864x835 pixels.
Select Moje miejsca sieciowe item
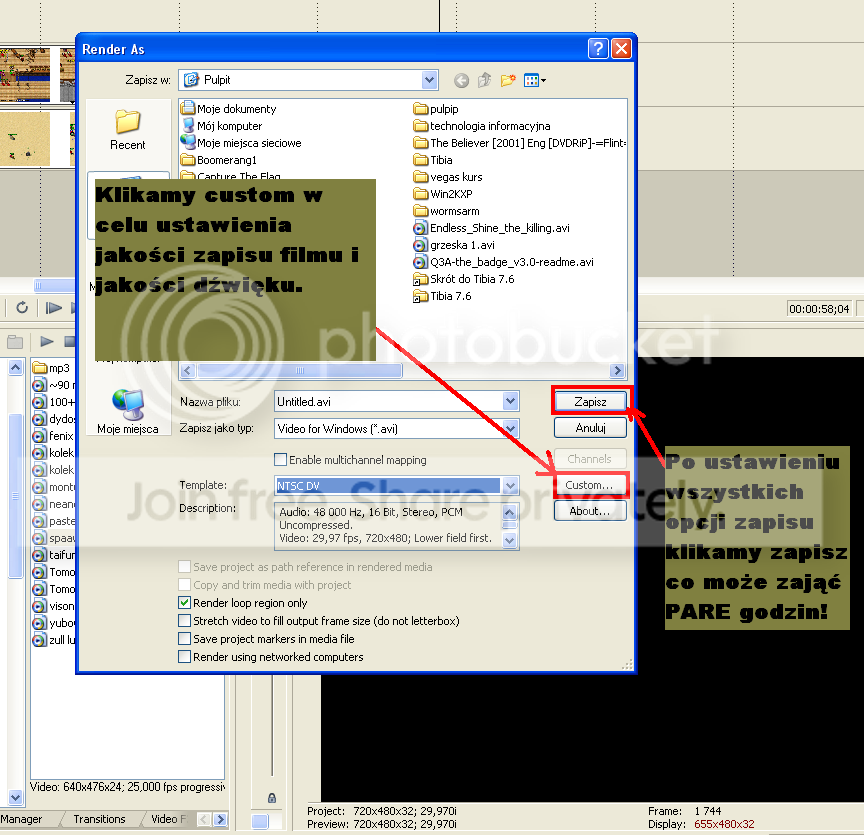point(242,143)
